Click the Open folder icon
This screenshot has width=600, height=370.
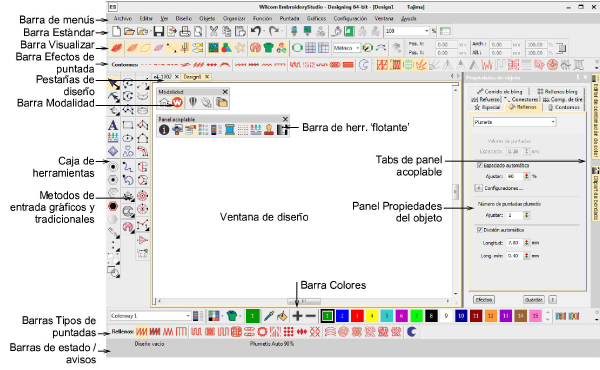pos(129,31)
